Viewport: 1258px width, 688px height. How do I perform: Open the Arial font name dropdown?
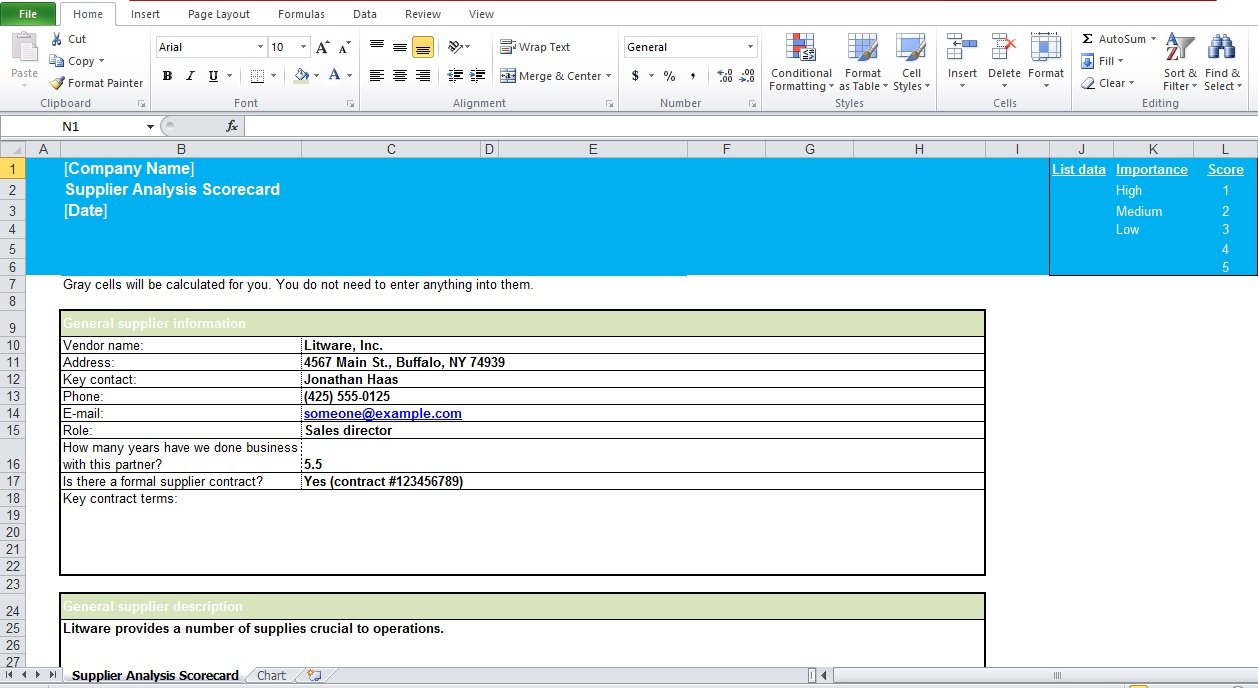pos(260,47)
